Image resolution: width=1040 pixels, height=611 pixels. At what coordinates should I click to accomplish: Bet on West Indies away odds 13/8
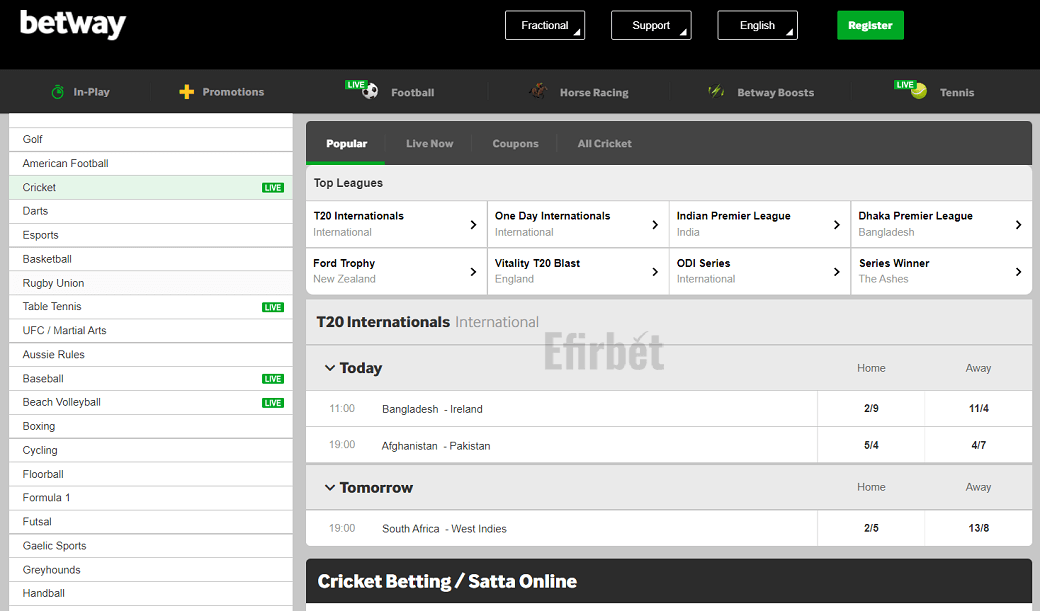coord(978,528)
